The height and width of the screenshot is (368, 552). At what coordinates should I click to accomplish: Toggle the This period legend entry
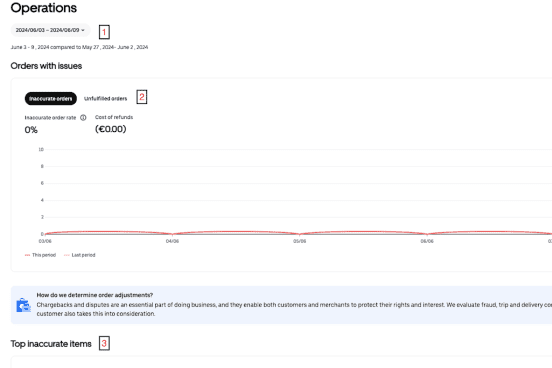[x=40, y=255]
